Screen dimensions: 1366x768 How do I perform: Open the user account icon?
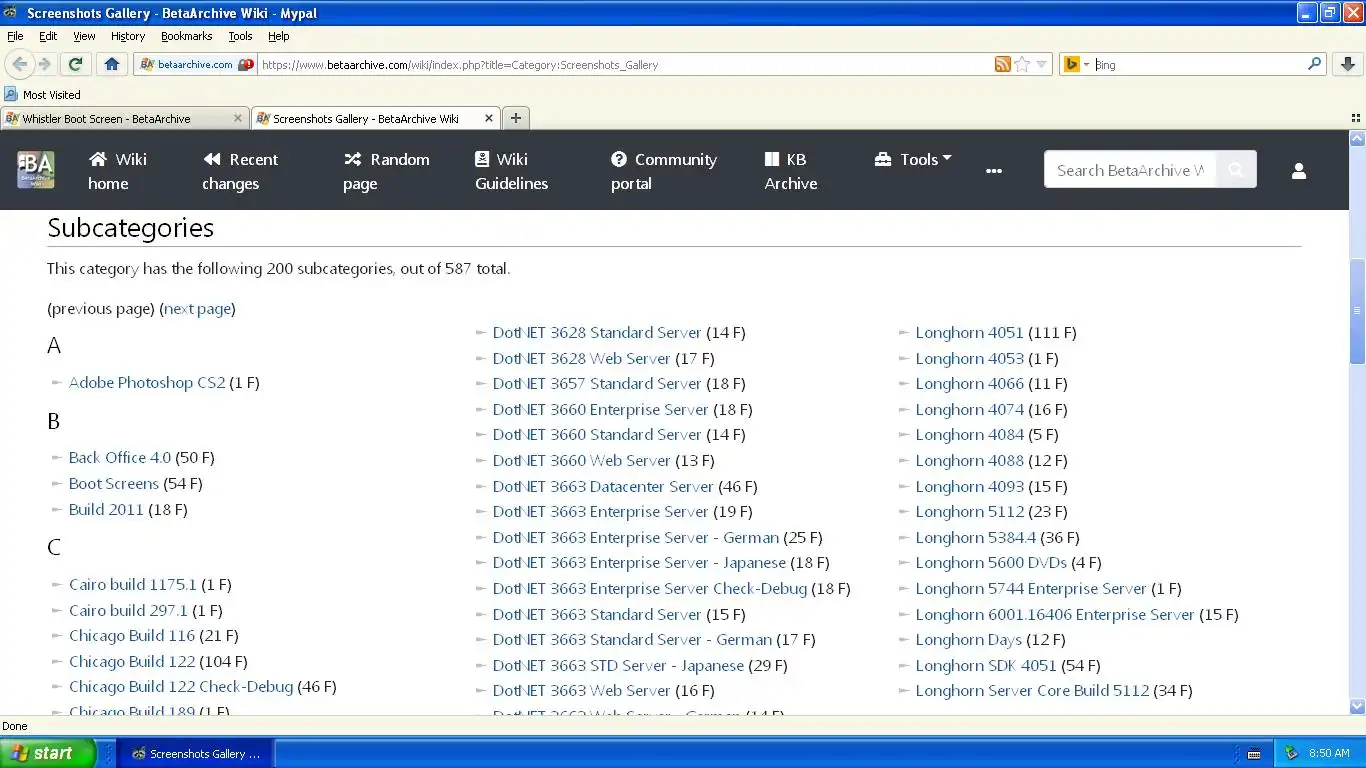point(1298,171)
